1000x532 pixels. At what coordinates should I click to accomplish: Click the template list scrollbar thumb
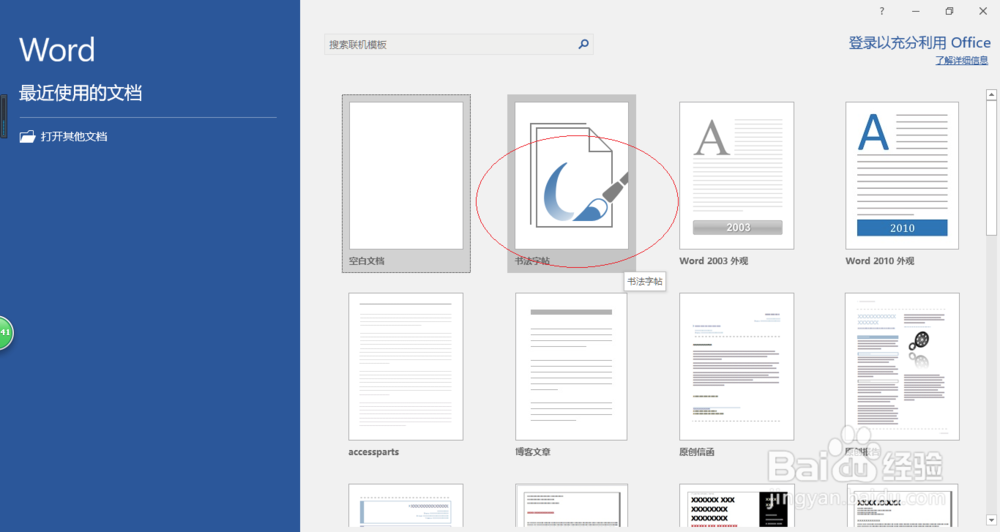991,168
